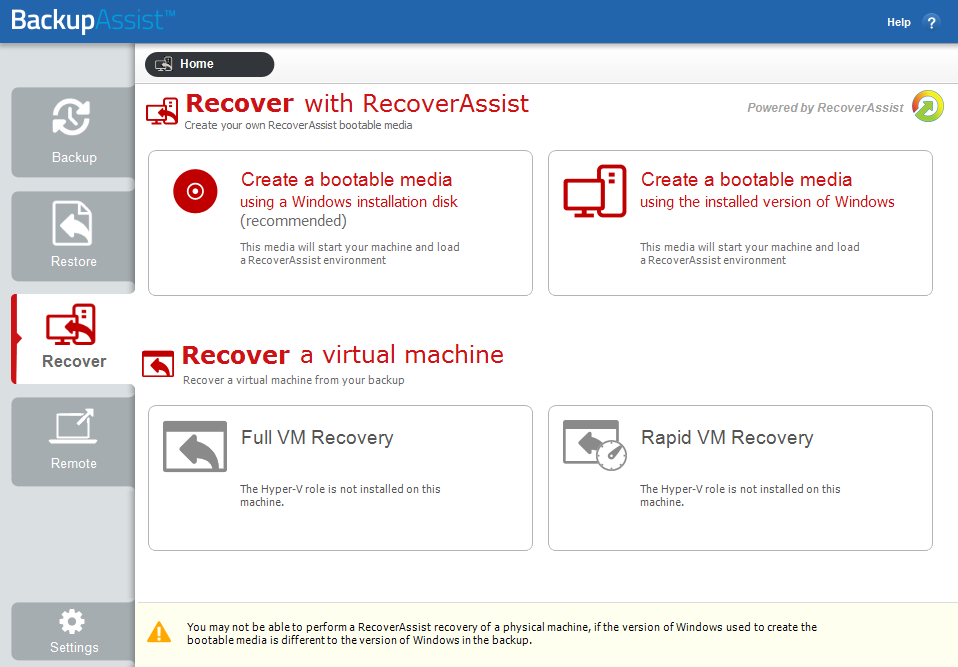Open Settings from the sidebar
958x667 pixels.
73,632
